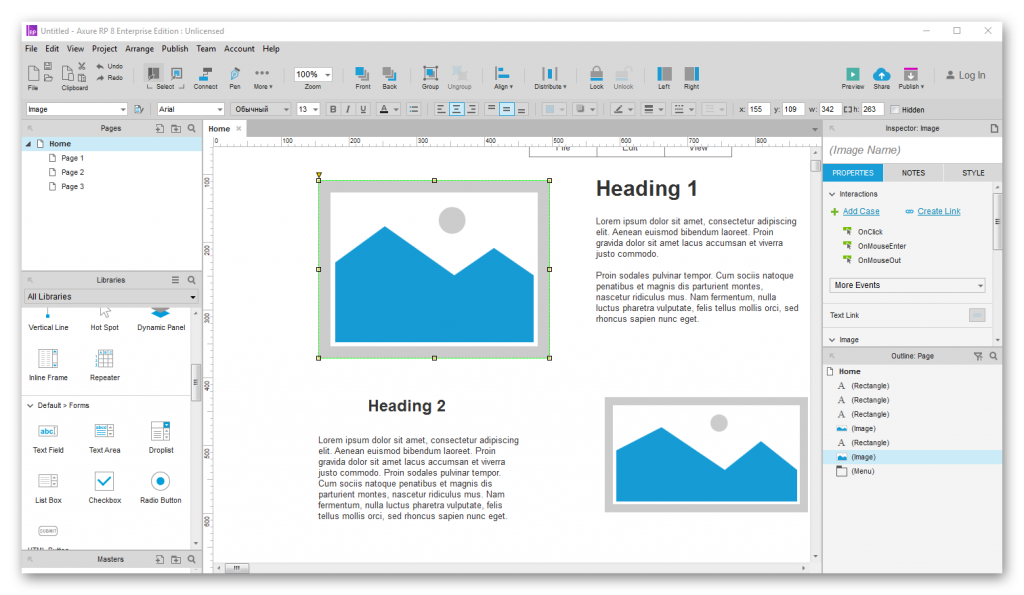Pick the Repeater widget in Libraries
This screenshot has height=595, width=1024.
click(104, 359)
